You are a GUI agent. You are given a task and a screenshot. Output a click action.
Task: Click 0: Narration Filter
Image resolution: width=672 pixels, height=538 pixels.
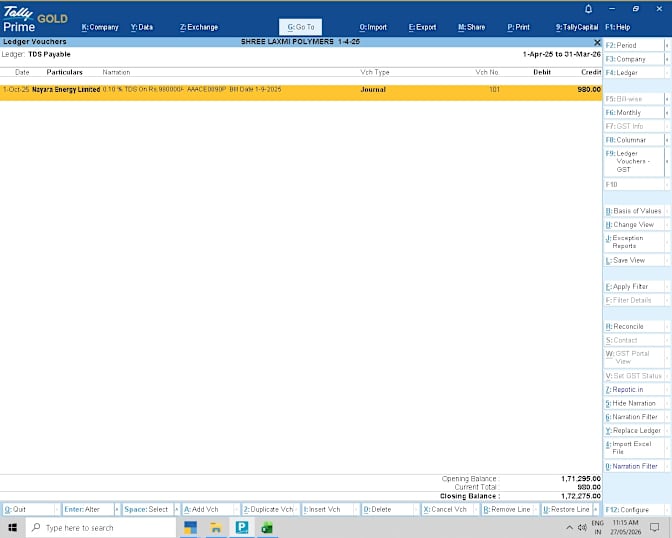[634, 466]
